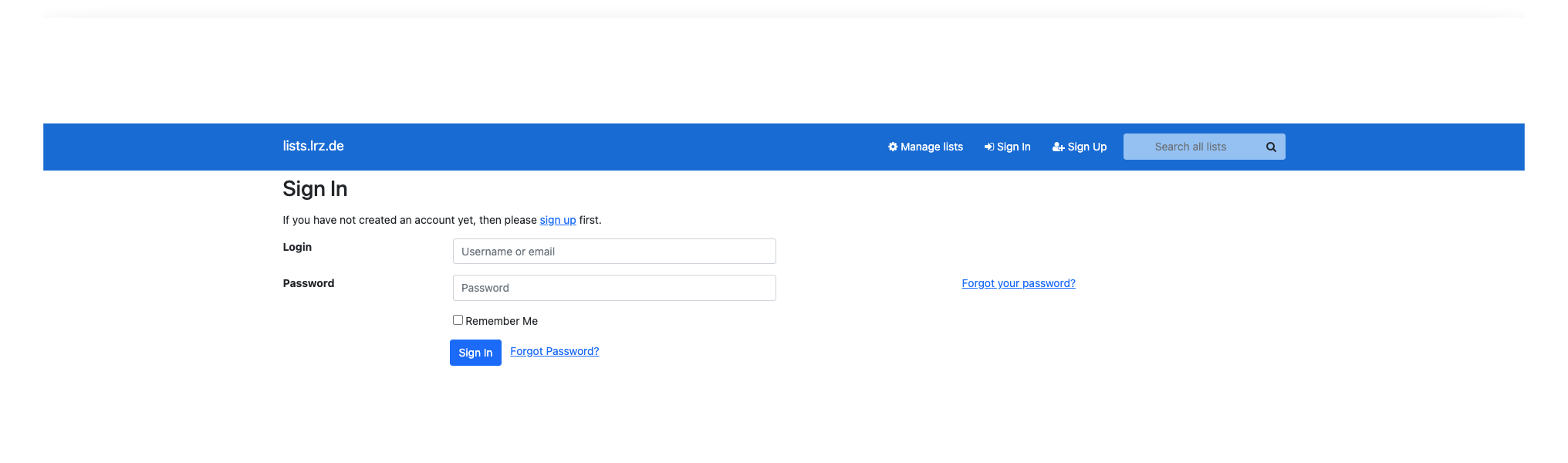The width and height of the screenshot is (1568, 463).
Task: Open Manage lists from the navigation bar
Action: (931, 147)
